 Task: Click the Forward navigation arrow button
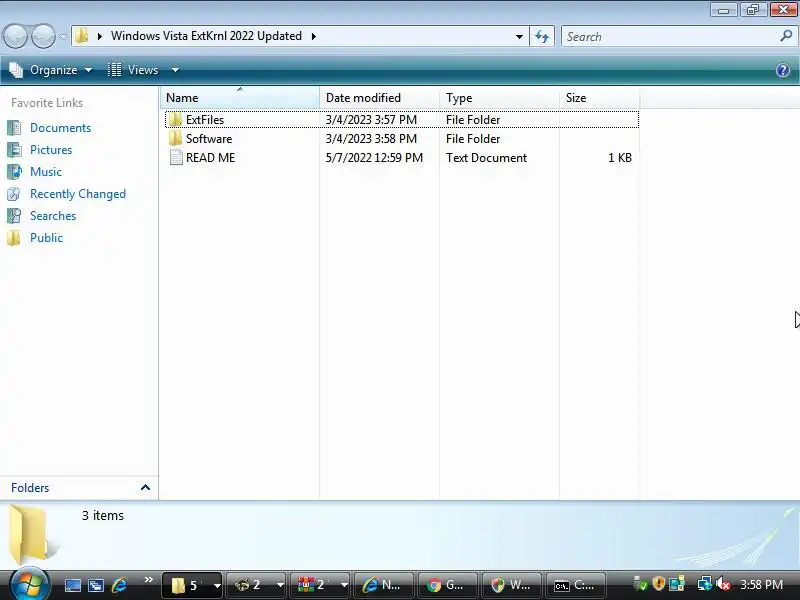(x=43, y=36)
